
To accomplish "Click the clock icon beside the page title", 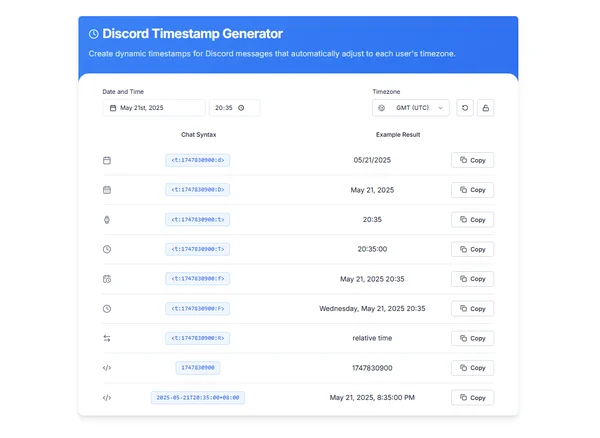I will pyautogui.click(x=93, y=34).
